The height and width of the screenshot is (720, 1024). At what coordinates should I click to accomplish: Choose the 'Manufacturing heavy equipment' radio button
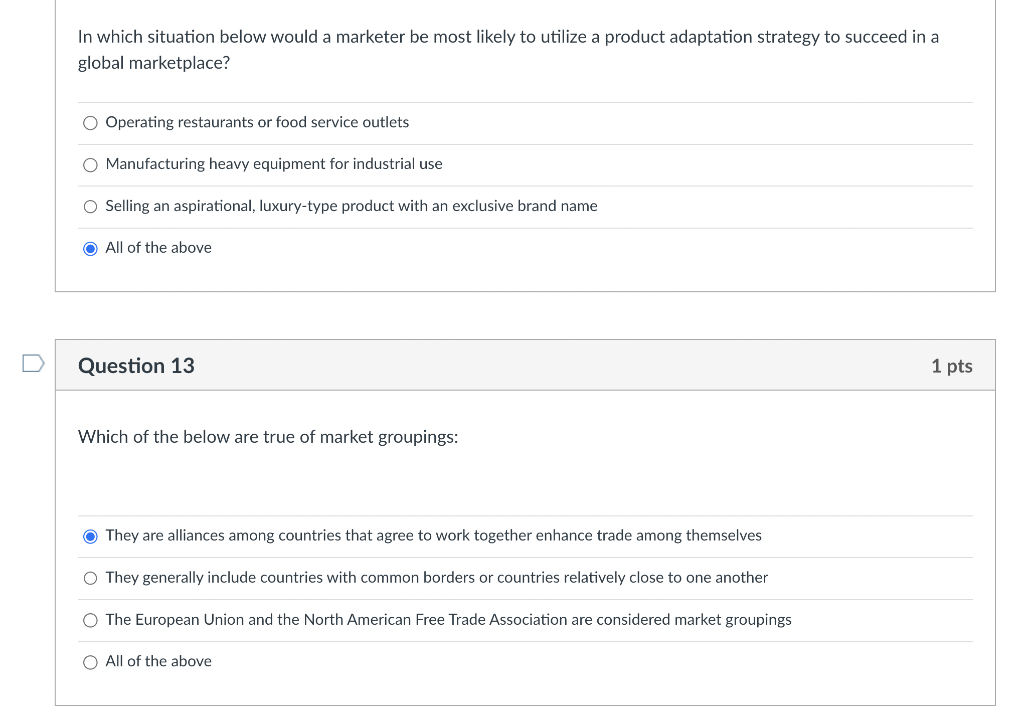pyautogui.click(x=91, y=165)
